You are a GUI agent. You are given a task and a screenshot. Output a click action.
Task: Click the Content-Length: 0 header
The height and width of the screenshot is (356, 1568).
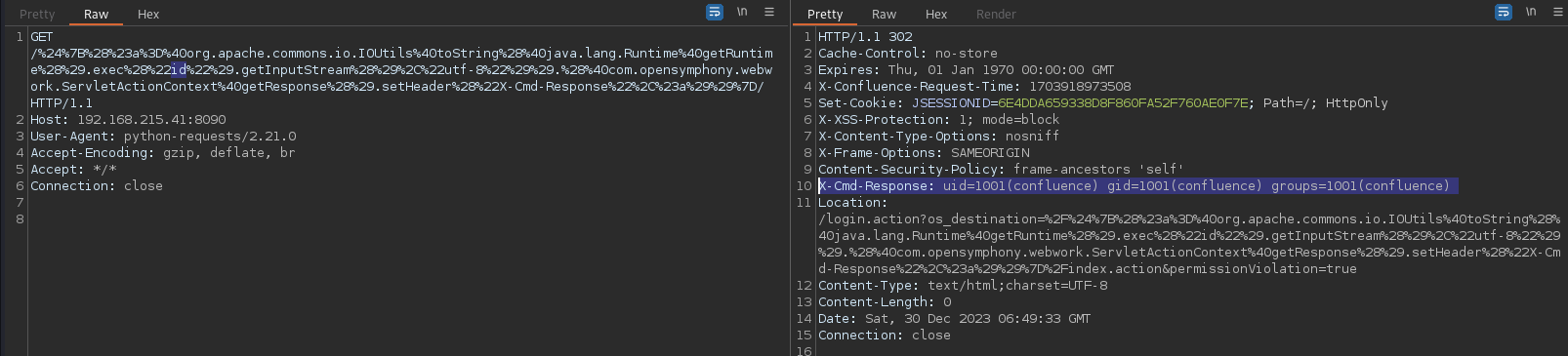pos(885,302)
